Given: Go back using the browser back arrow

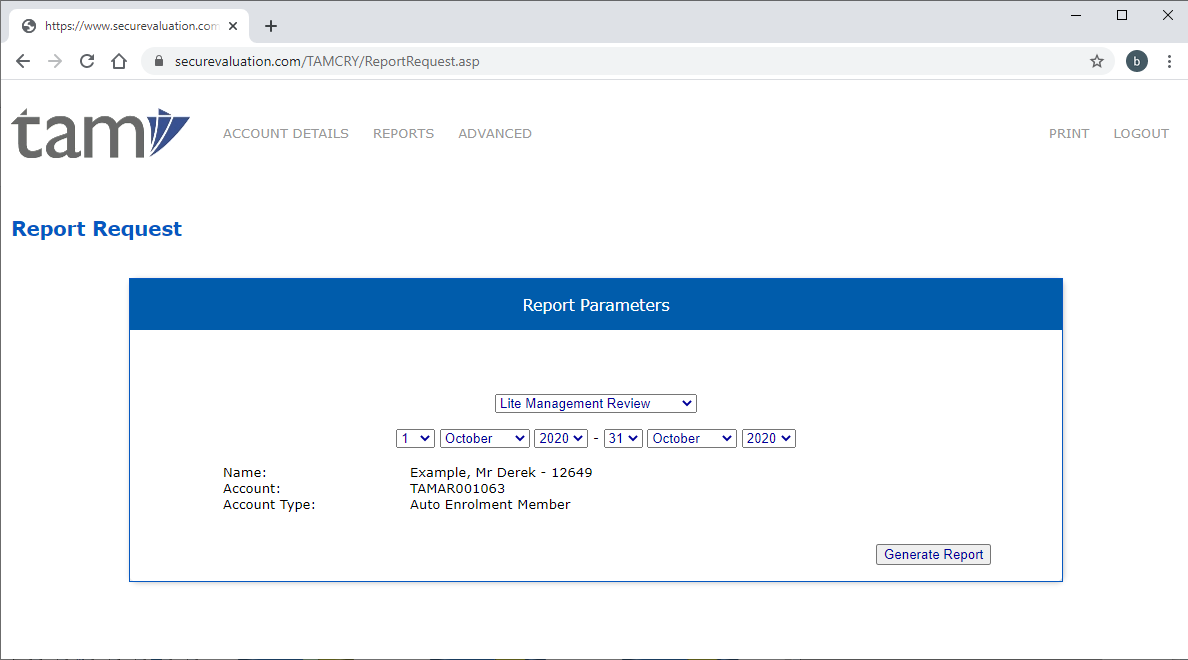Looking at the screenshot, I should point(23,61).
